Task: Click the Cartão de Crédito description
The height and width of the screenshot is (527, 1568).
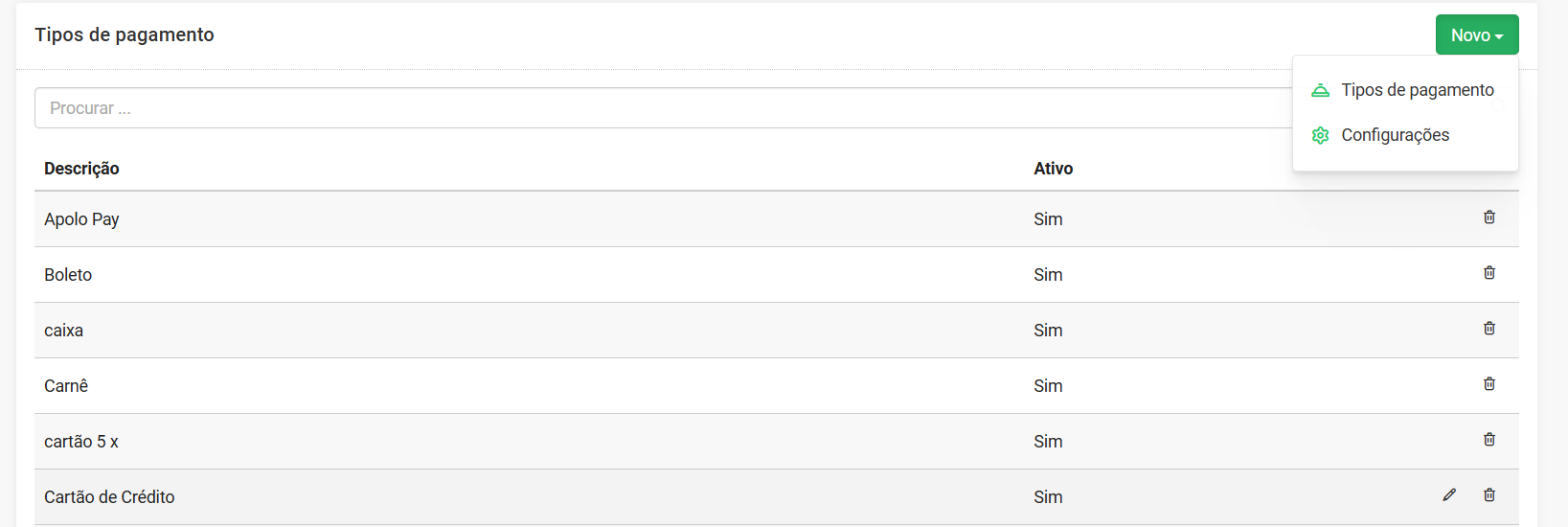Action: pos(109,497)
